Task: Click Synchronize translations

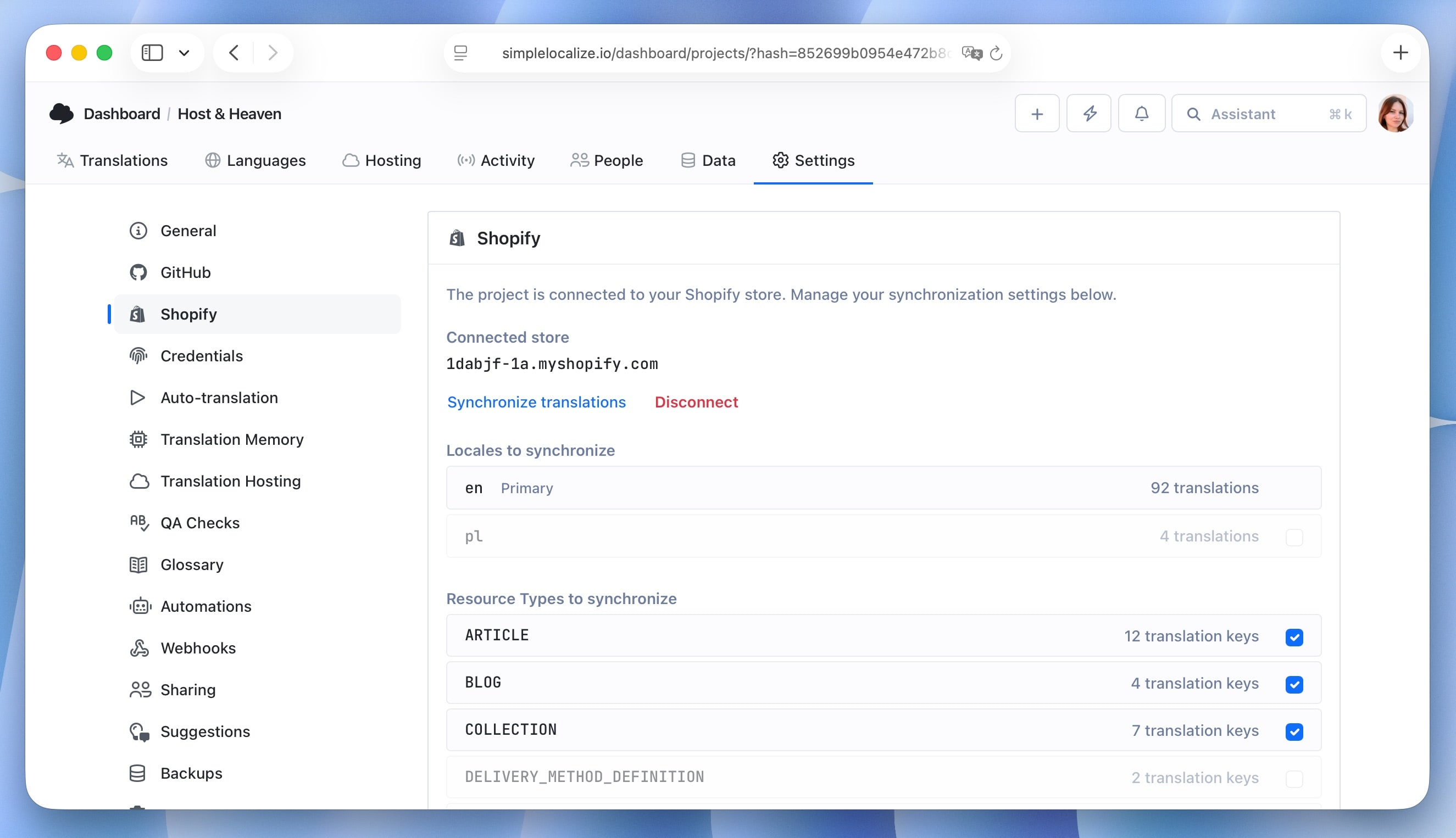Action: [x=537, y=402]
